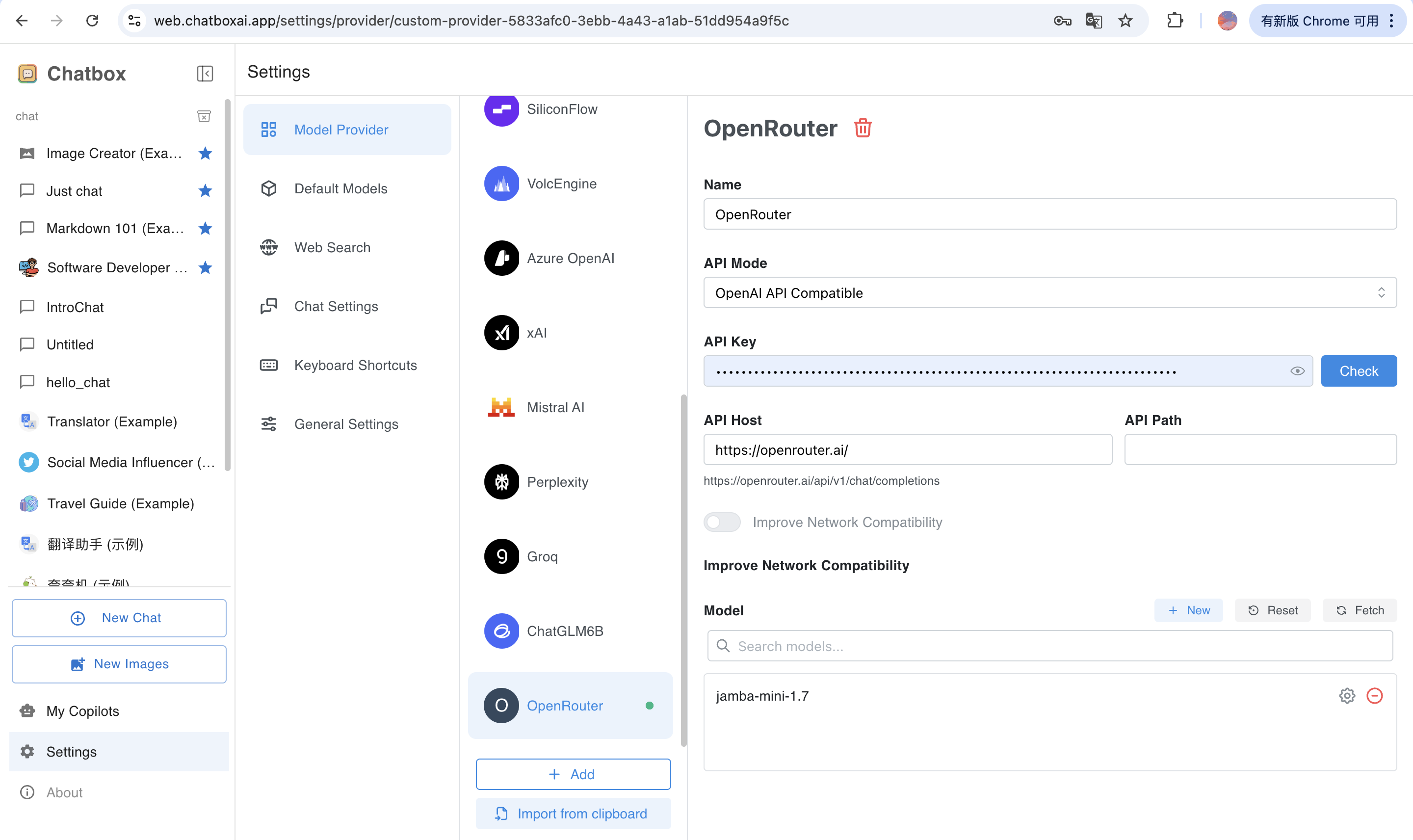Open Keyboard Shortcuts settings tab
Viewport: 1413px width, 840px height.
[355, 365]
